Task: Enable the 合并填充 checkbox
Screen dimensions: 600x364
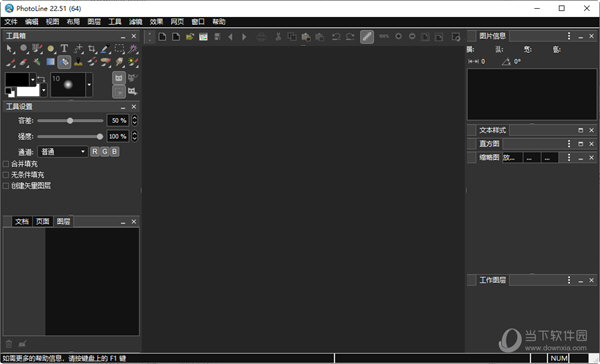Action: pos(6,164)
